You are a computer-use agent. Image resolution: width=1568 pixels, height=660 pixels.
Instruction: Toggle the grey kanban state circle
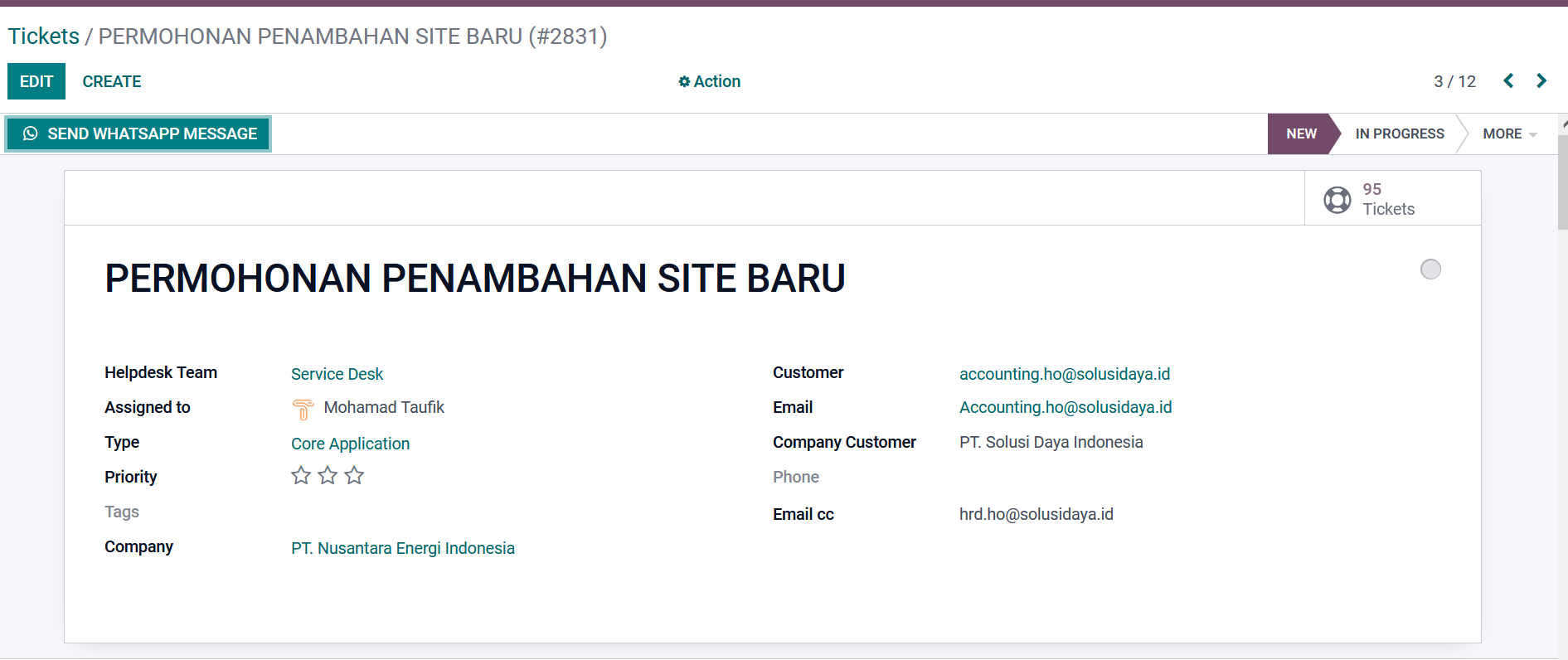pos(1430,269)
